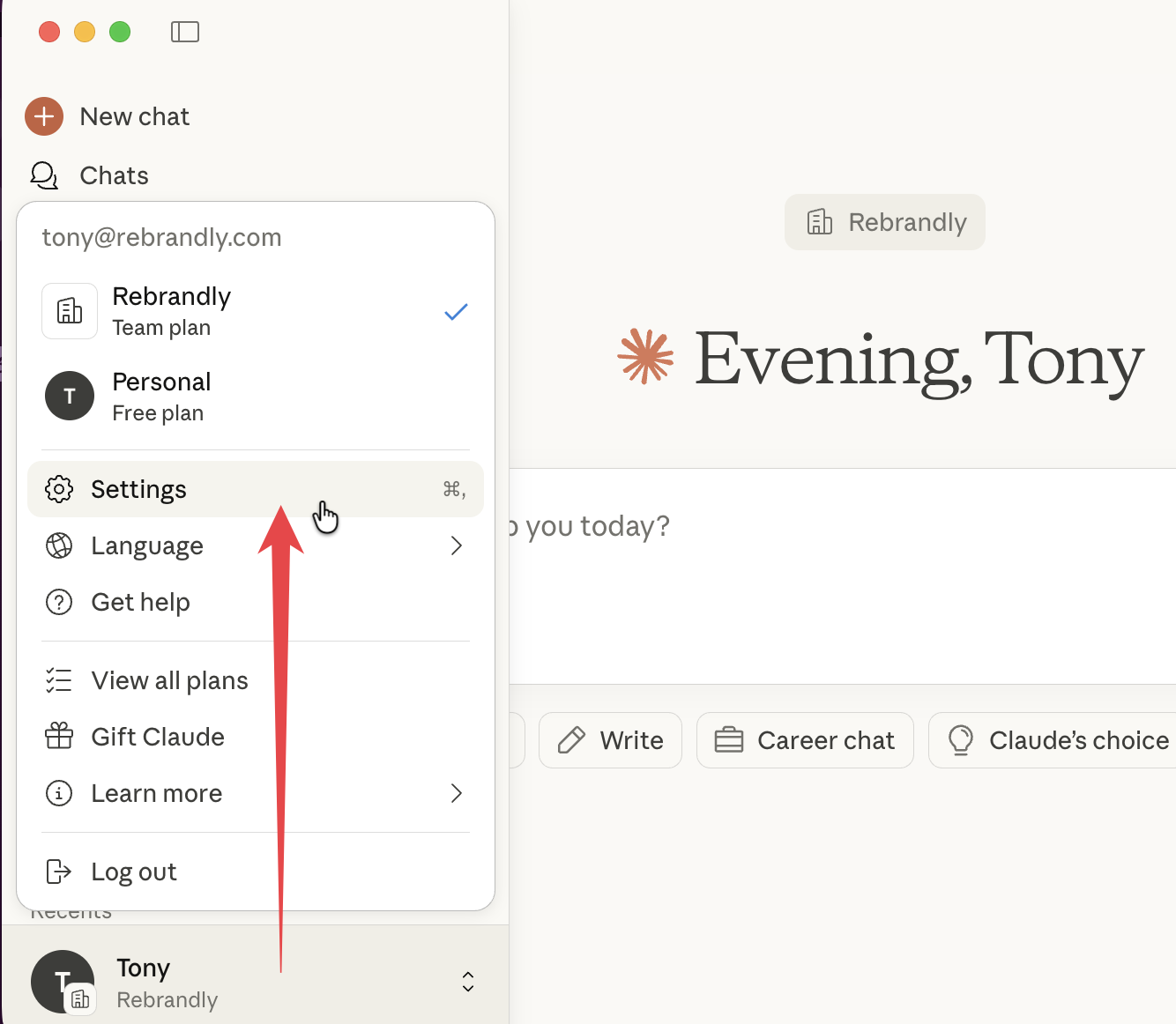
Task: Click the lightbulb icon on Claude's choice
Action: pyautogui.click(x=961, y=740)
